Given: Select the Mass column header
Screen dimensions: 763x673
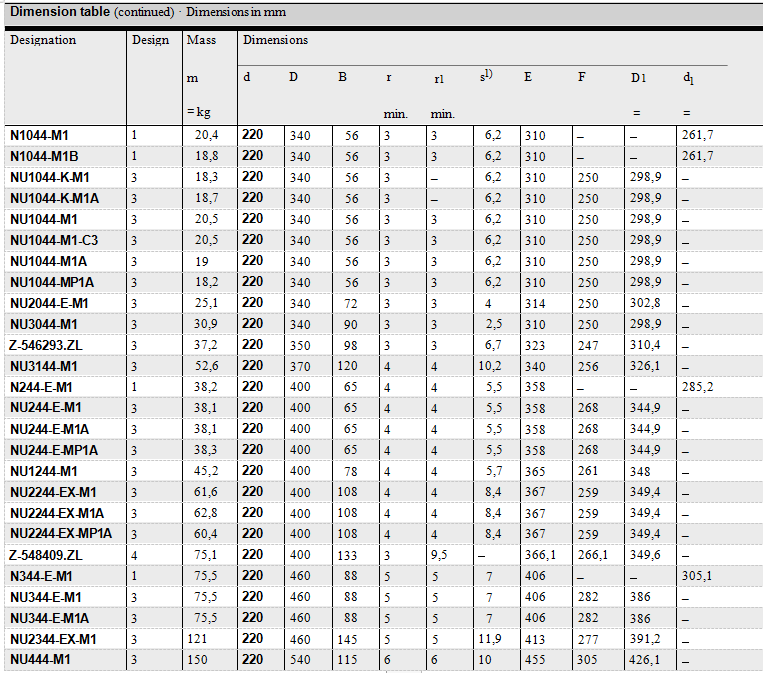Looking at the screenshot, I should (201, 41).
